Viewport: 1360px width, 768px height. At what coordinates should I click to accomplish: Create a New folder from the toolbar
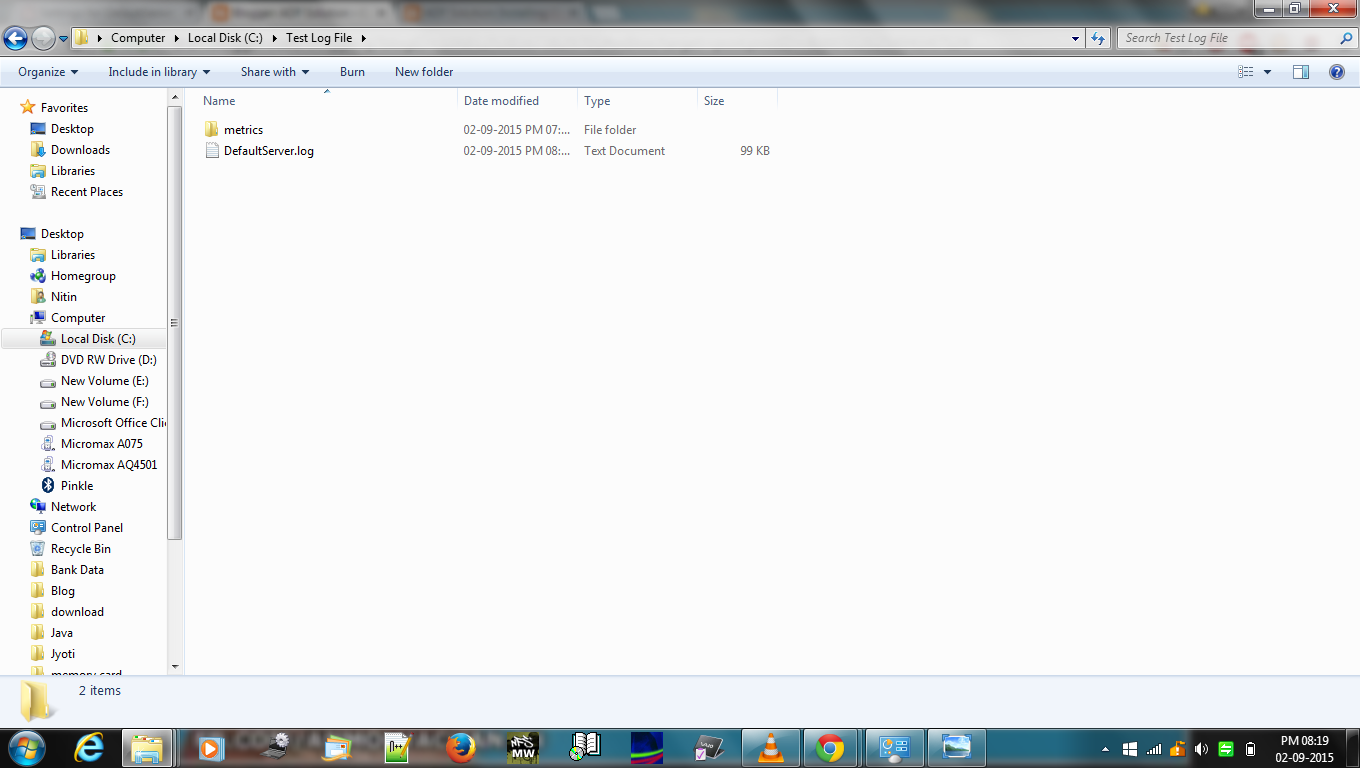click(424, 72)
